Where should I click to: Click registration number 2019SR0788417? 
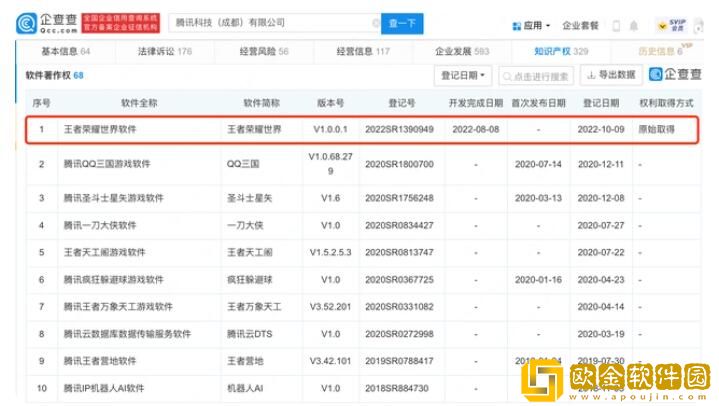pyautogui.click(x=399, y=361)
